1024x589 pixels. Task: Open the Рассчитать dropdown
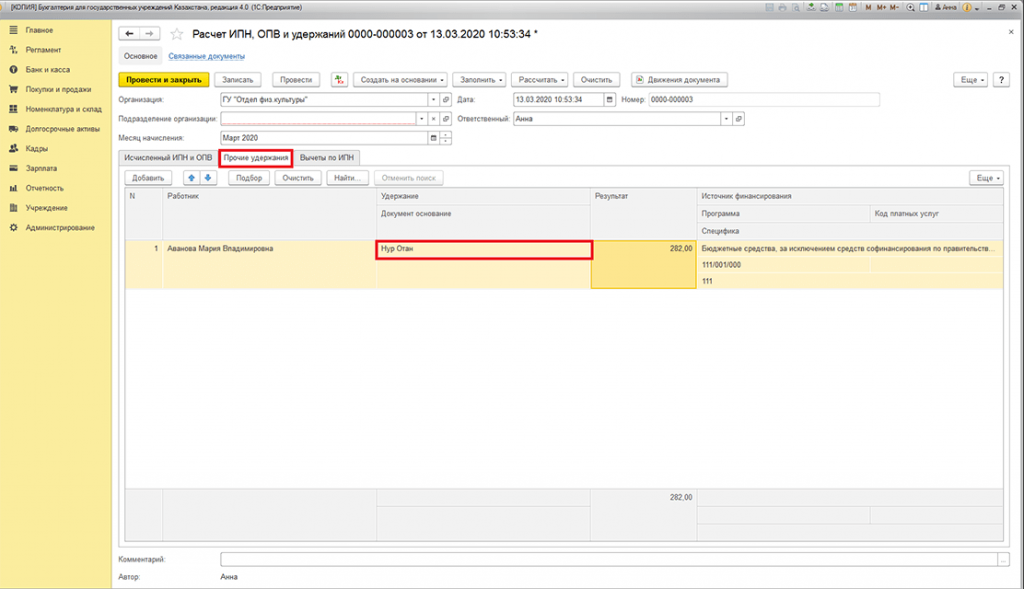coord(541,80)
